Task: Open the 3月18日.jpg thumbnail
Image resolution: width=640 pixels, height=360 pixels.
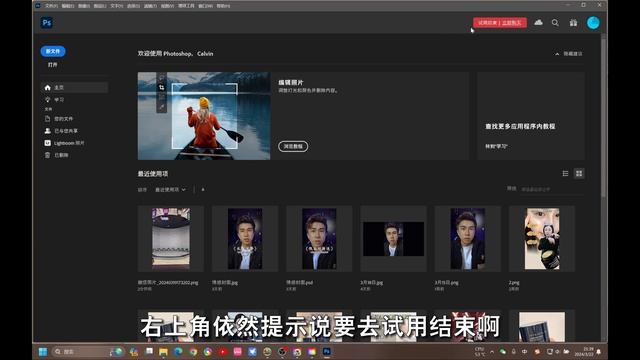Action: pyautogui.click(x=393, y=239)
